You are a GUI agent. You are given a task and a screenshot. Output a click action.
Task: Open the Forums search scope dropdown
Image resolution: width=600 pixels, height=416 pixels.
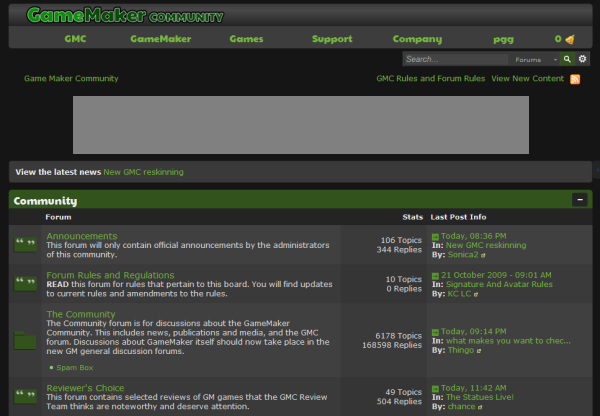click(535, 60)
